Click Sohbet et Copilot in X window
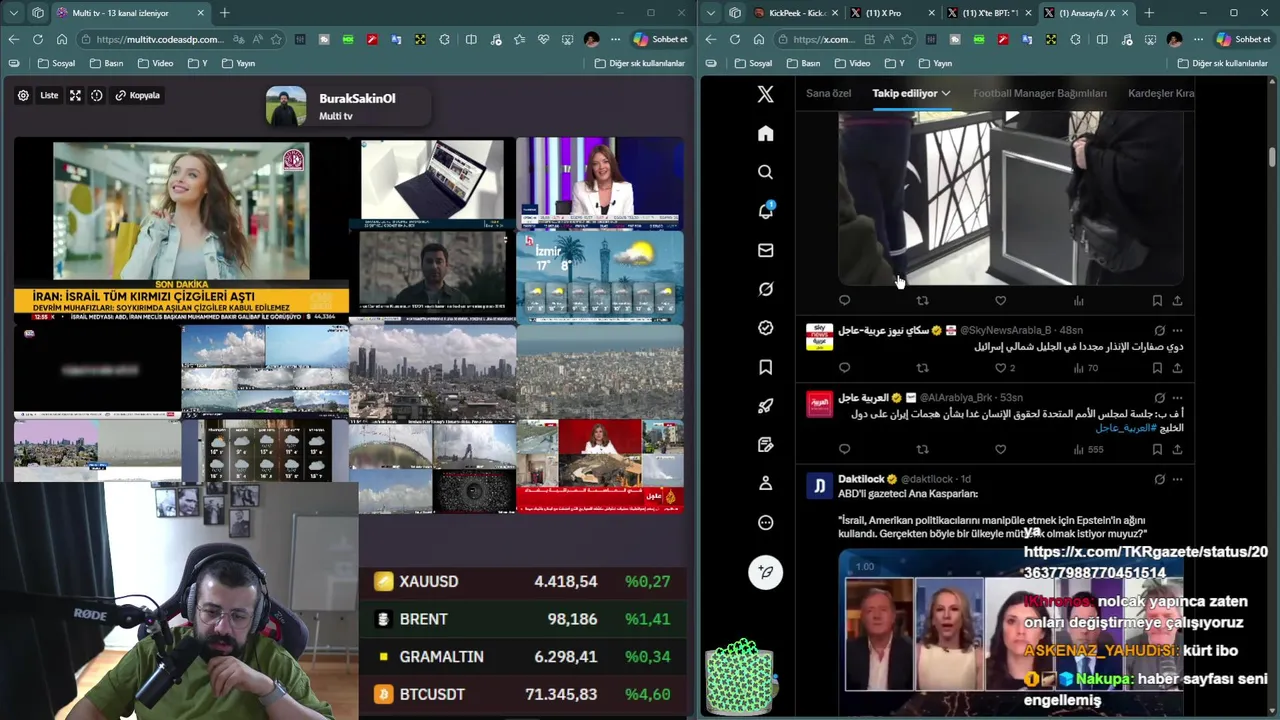The width and height of the screenshot is (1280, 720). [1243, 39]
